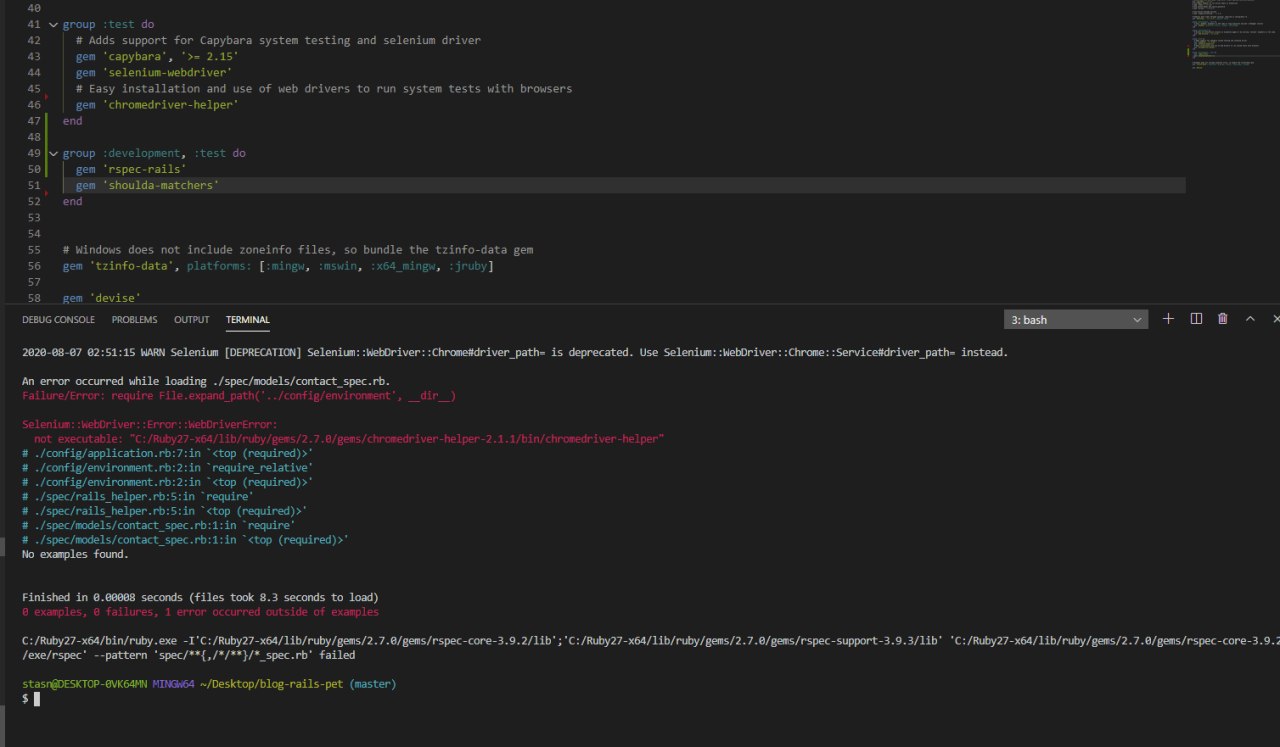1280x747 pixels.
Task: Click the green git change bar beside line 48
Action: (x=47, y=136)
